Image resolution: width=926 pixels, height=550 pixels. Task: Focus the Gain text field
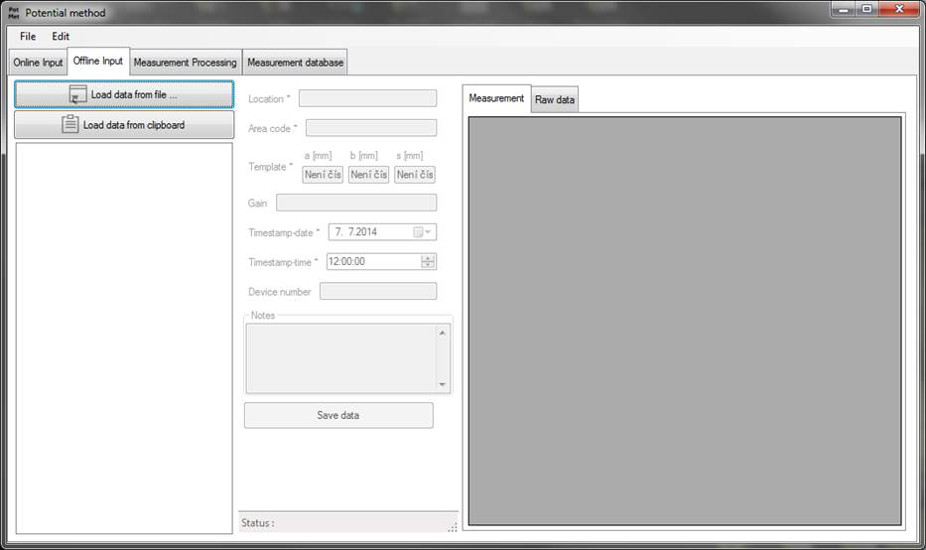(356, 203)
